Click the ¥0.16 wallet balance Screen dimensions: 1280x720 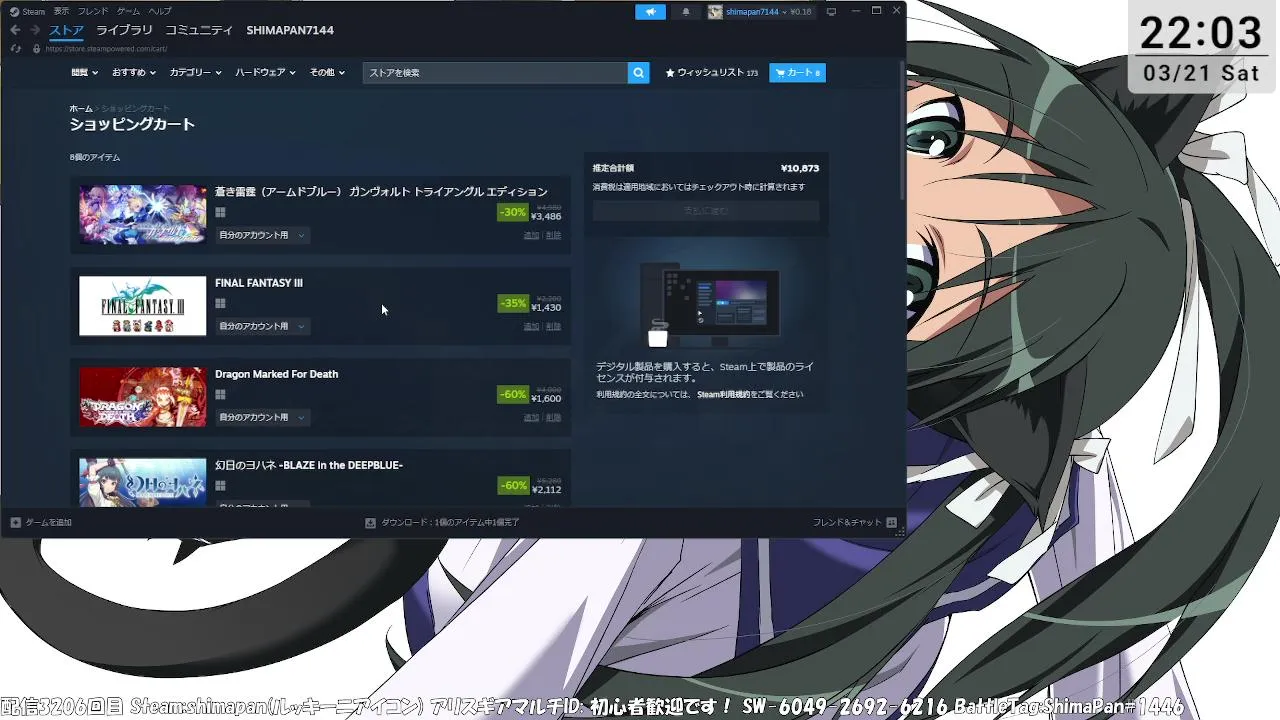click(x=801, y=12)
